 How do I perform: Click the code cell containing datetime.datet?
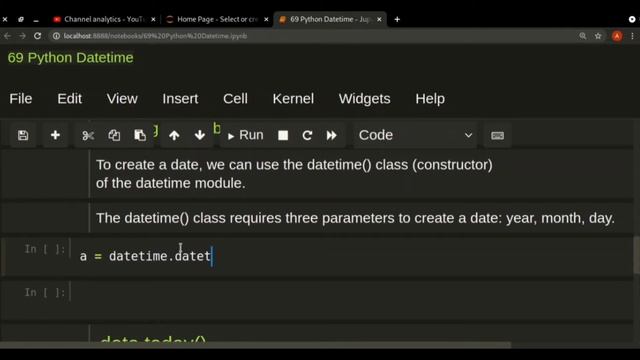352,256
